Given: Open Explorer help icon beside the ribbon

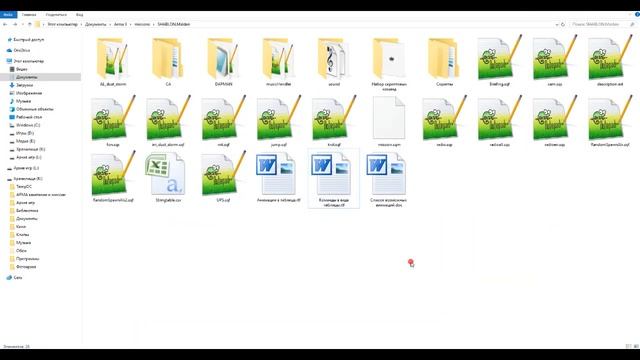Looking at the screenshot, I should coord(637,14).
